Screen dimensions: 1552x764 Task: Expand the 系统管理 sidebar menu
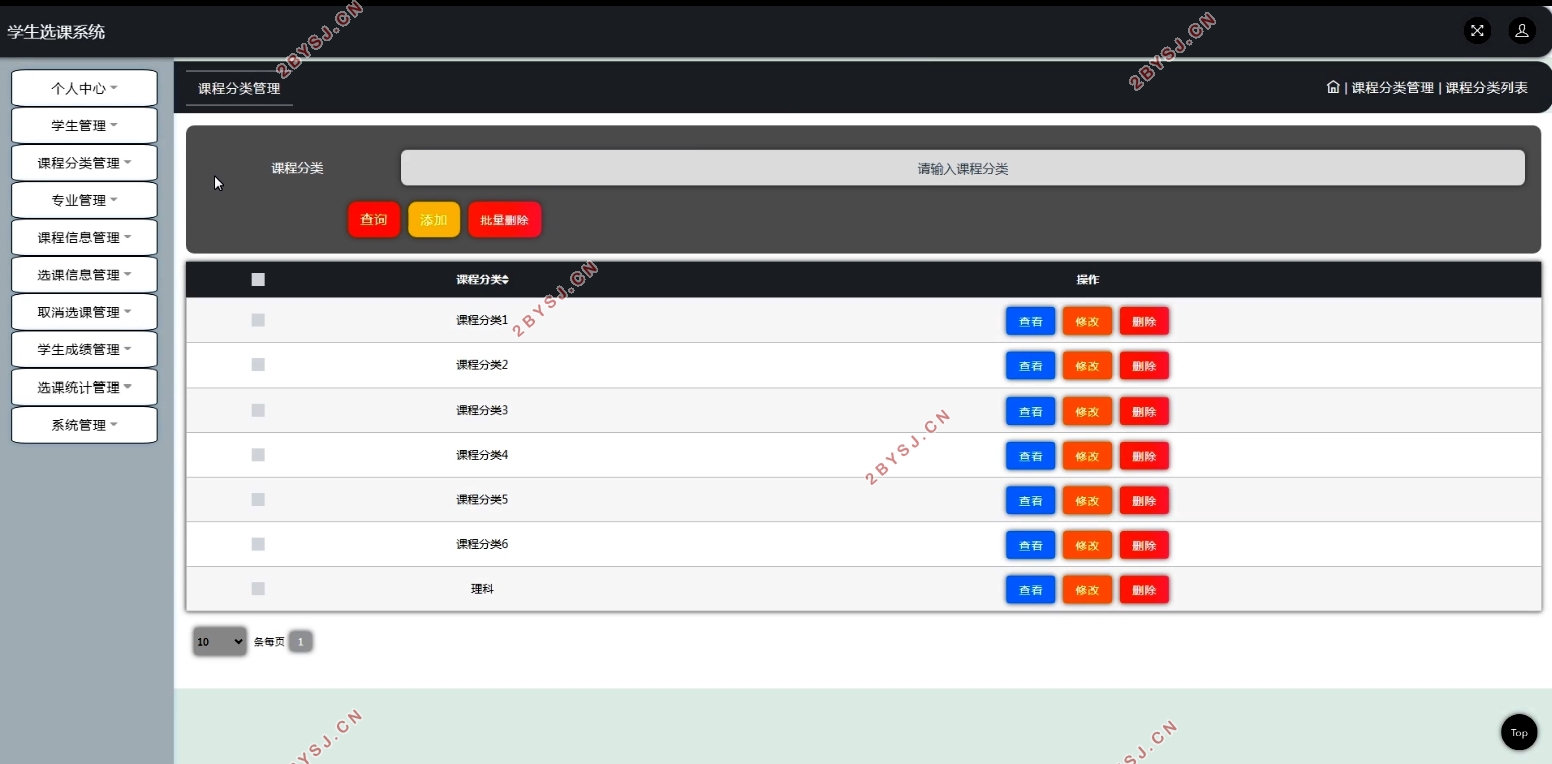(x=84, y=424)
